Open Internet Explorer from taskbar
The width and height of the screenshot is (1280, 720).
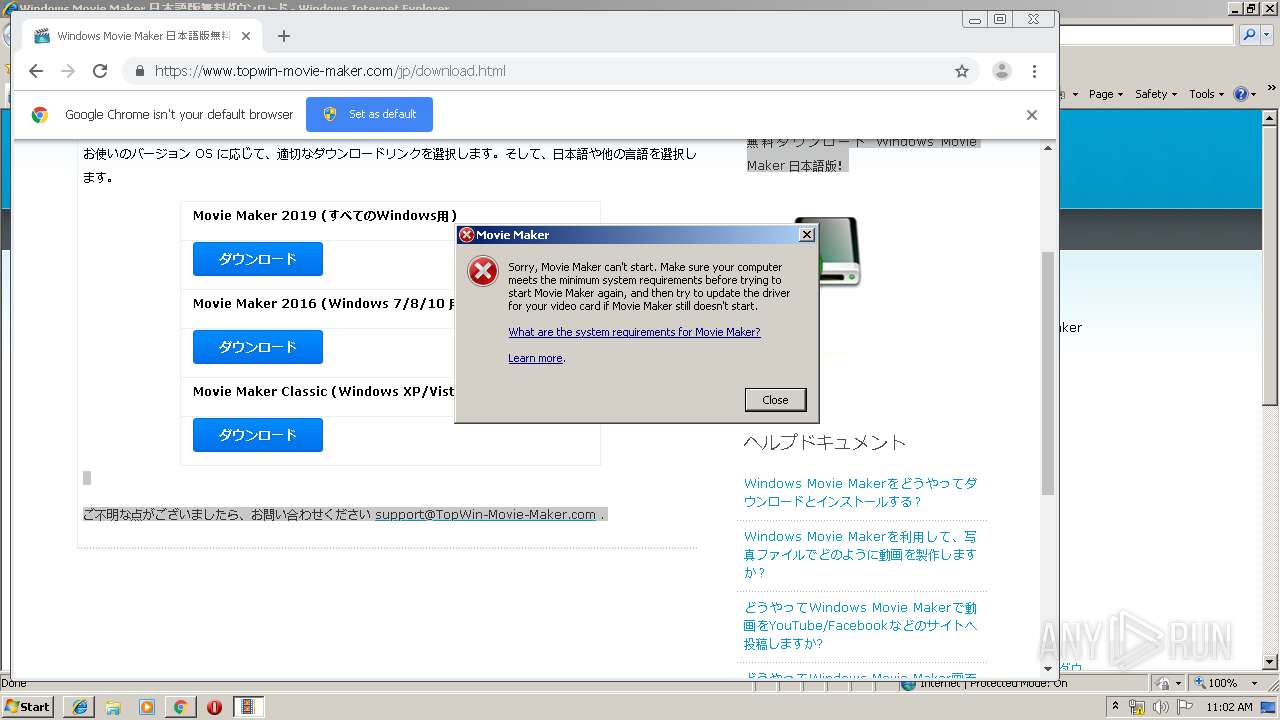(79, 707)
